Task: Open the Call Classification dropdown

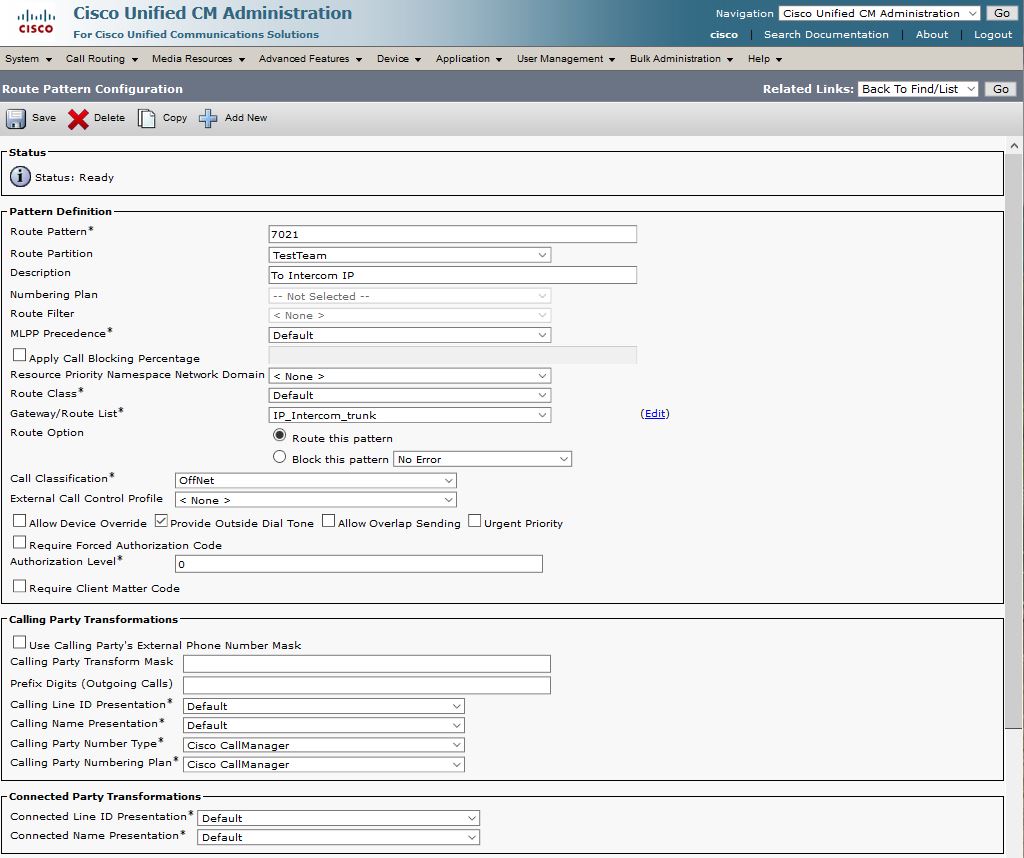Action: pos(316,480)
